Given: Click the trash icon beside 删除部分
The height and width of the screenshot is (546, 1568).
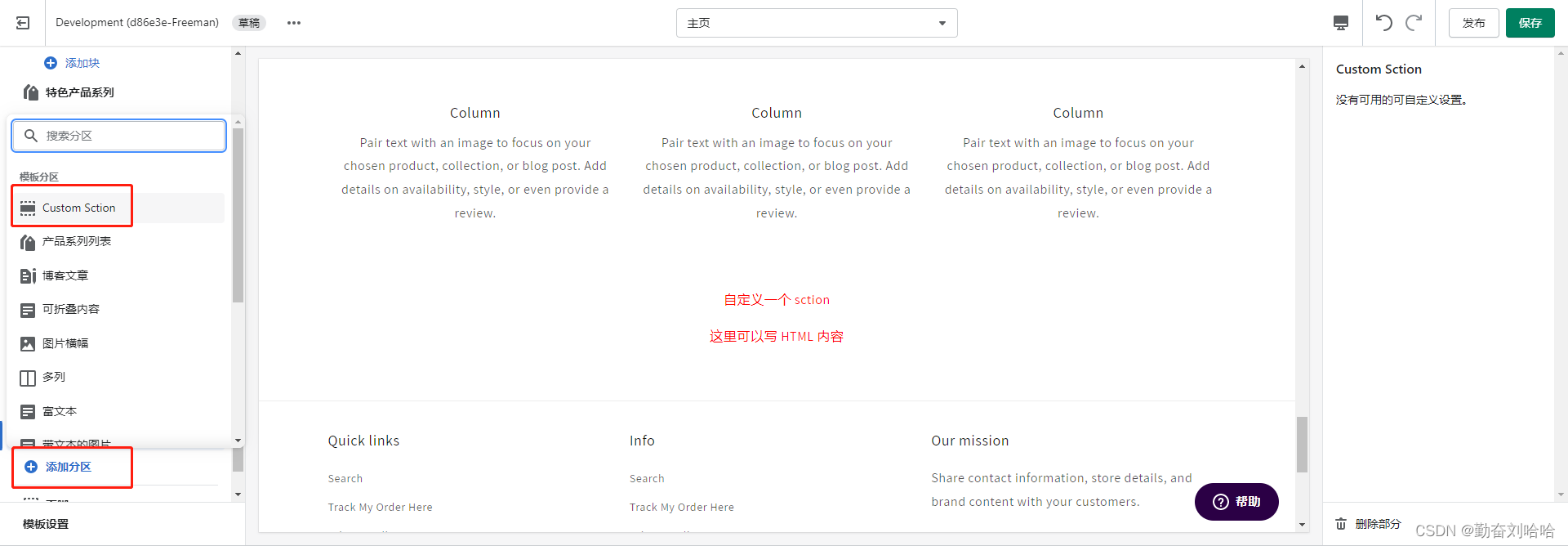Looking at the screenshot, I should [1341, 524].
